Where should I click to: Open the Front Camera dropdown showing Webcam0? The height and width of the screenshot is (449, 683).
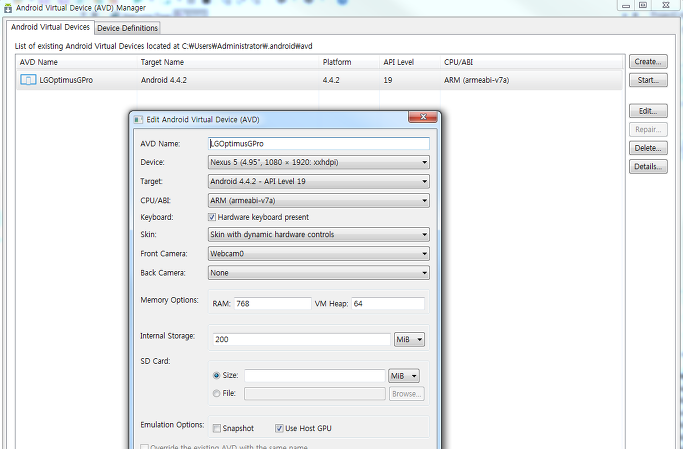click(318, 254)
